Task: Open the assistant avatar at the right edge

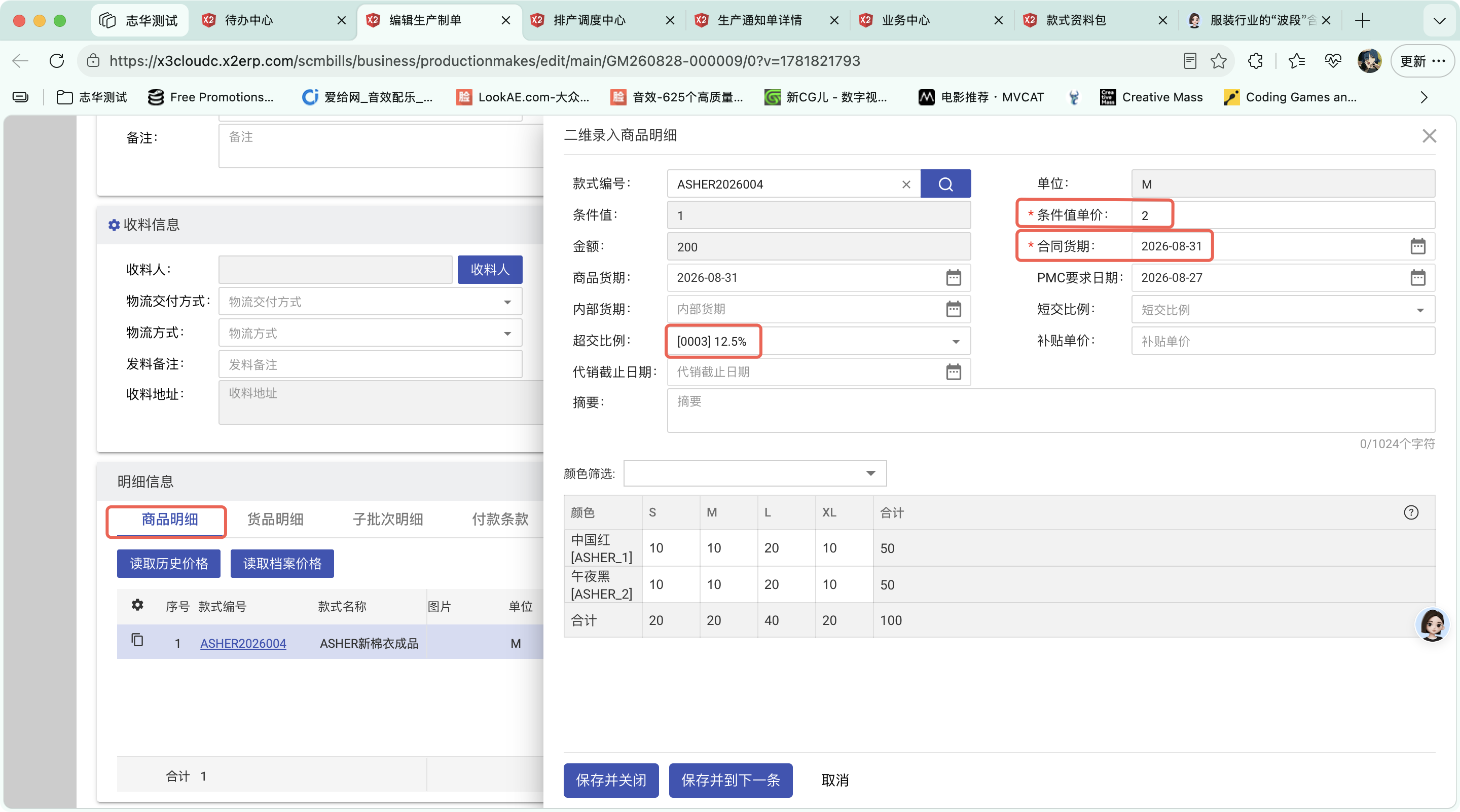Action: click(x=1432, y=624)
